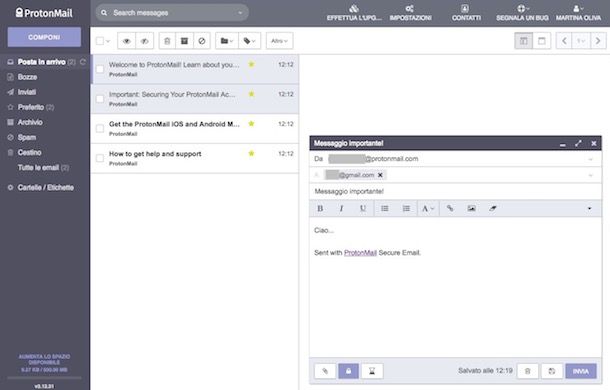This screenshot has height=390, width=610.
Task: Mark as unread with crossed-eye icon
Action: tap(144, 41)
